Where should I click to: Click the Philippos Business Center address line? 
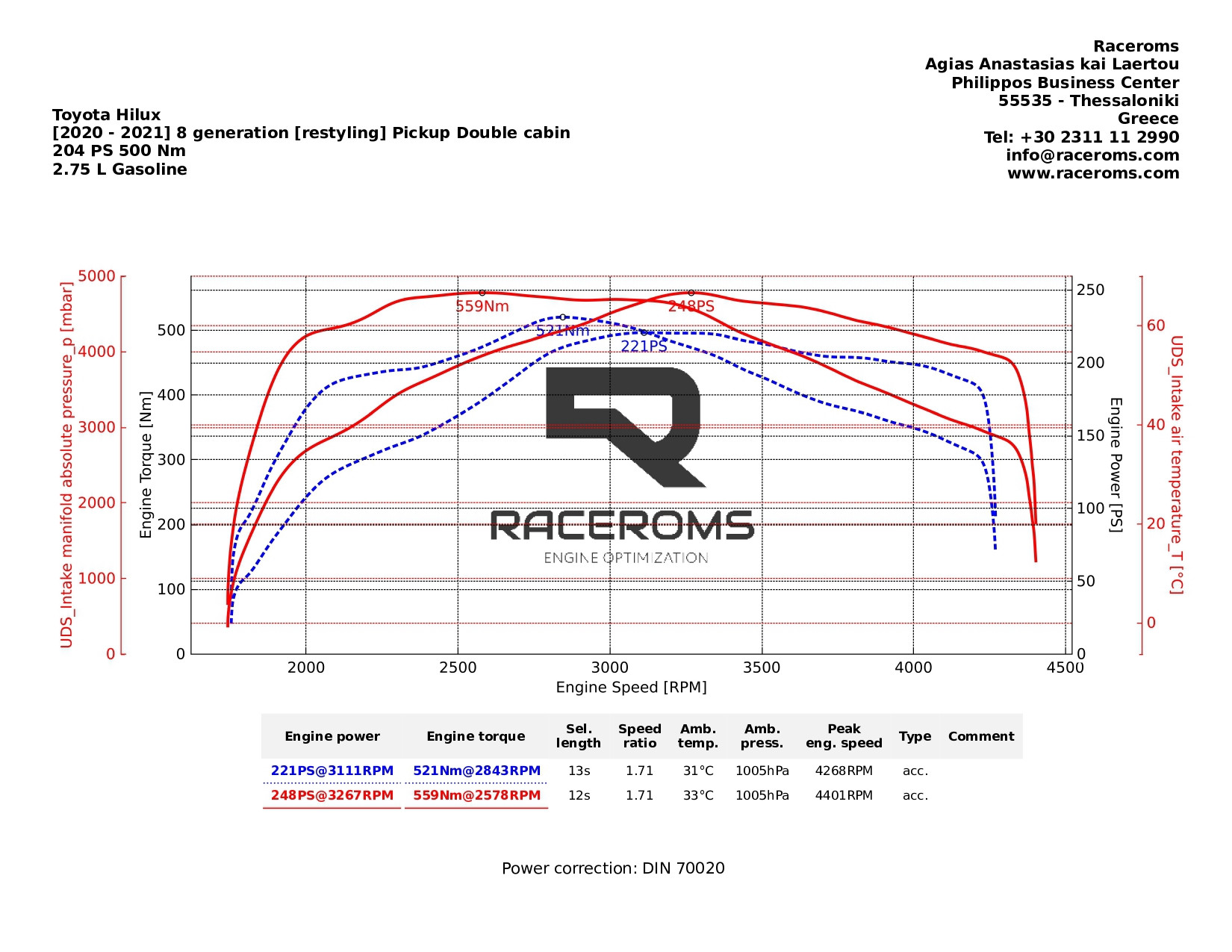pos(1065,83)
